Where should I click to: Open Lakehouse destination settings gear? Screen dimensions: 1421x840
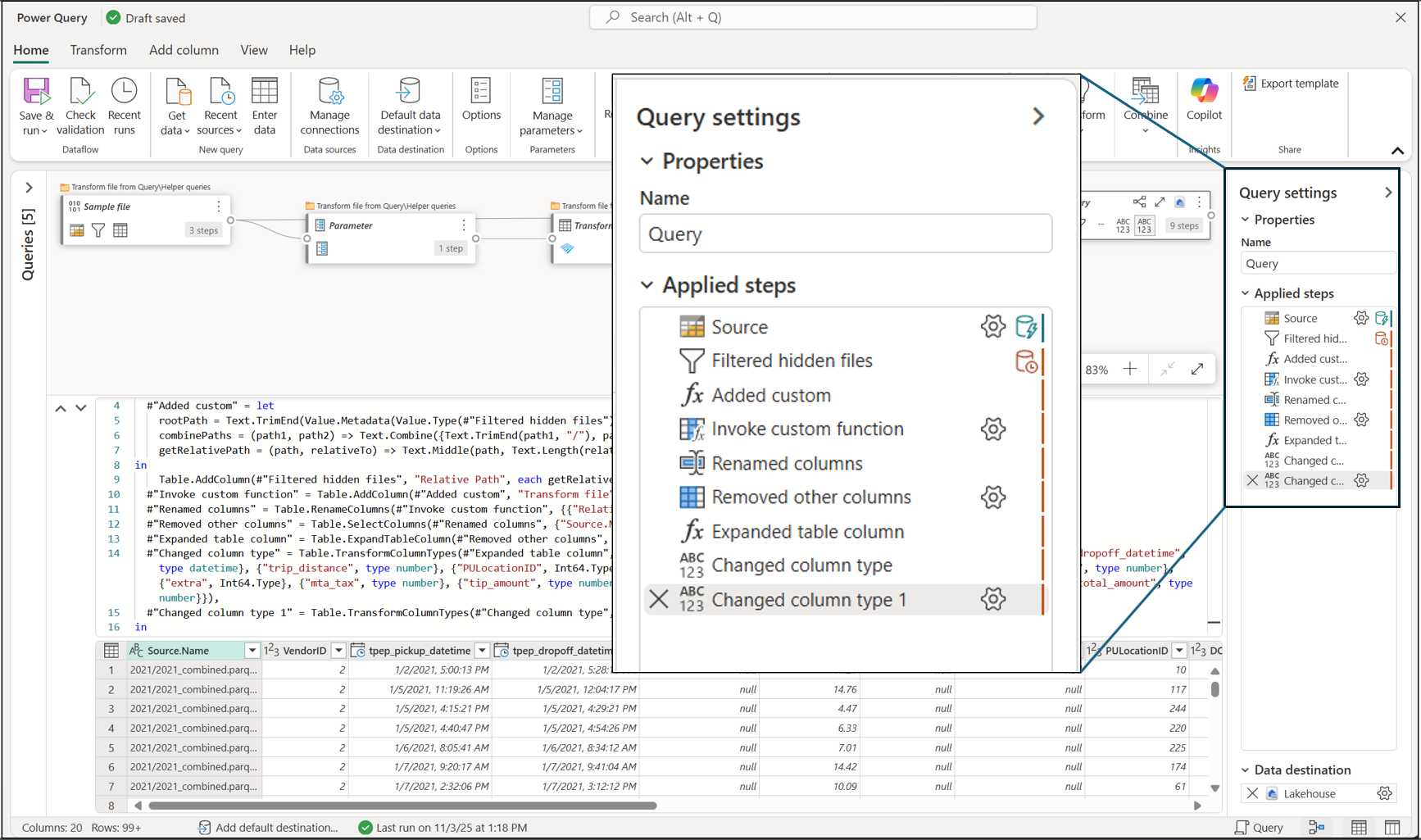1384,793
